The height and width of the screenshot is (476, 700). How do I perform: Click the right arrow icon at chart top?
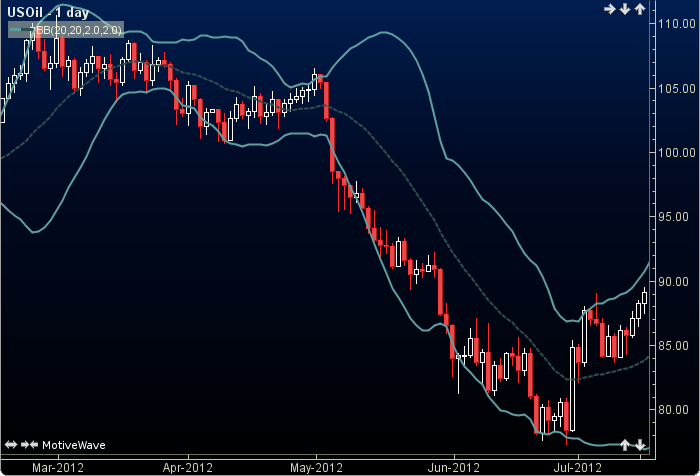click(609, 9)
